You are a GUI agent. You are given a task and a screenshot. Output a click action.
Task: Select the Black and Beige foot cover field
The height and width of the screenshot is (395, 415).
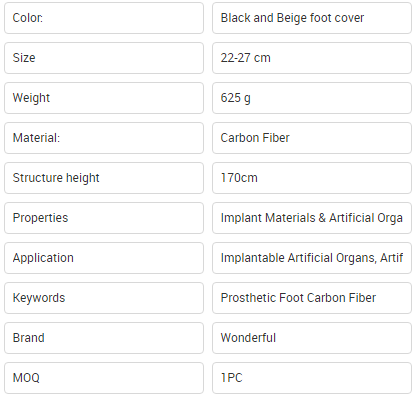pyautogui.click(x=312, y=18)
